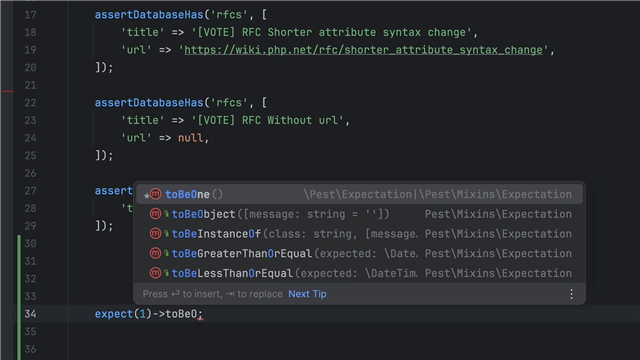Click assertDatabaseHas on line 17
This screenshot has width=640, height=360.
pos(149,15)
